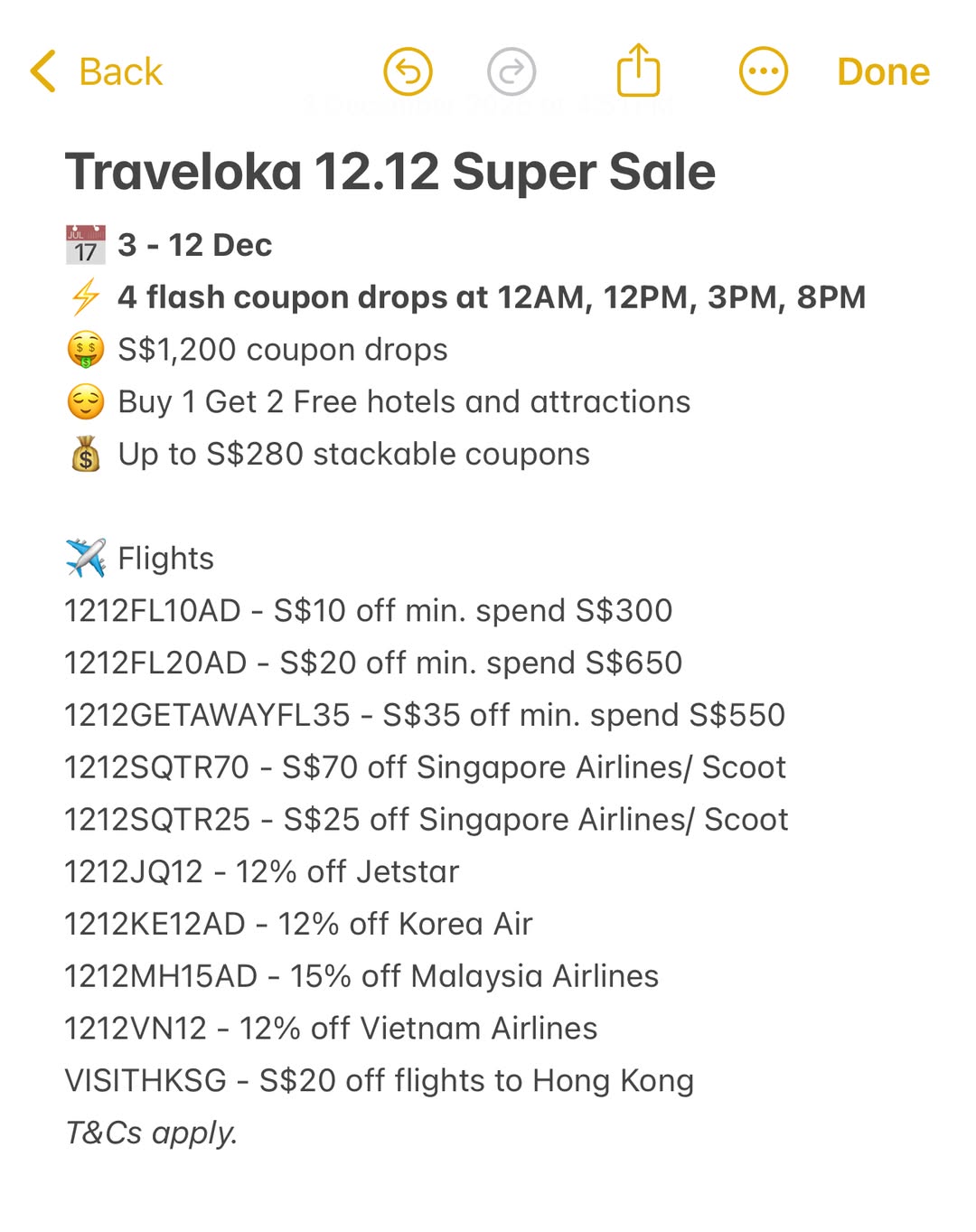Tap the relieved face emoji

pos(84,401)
